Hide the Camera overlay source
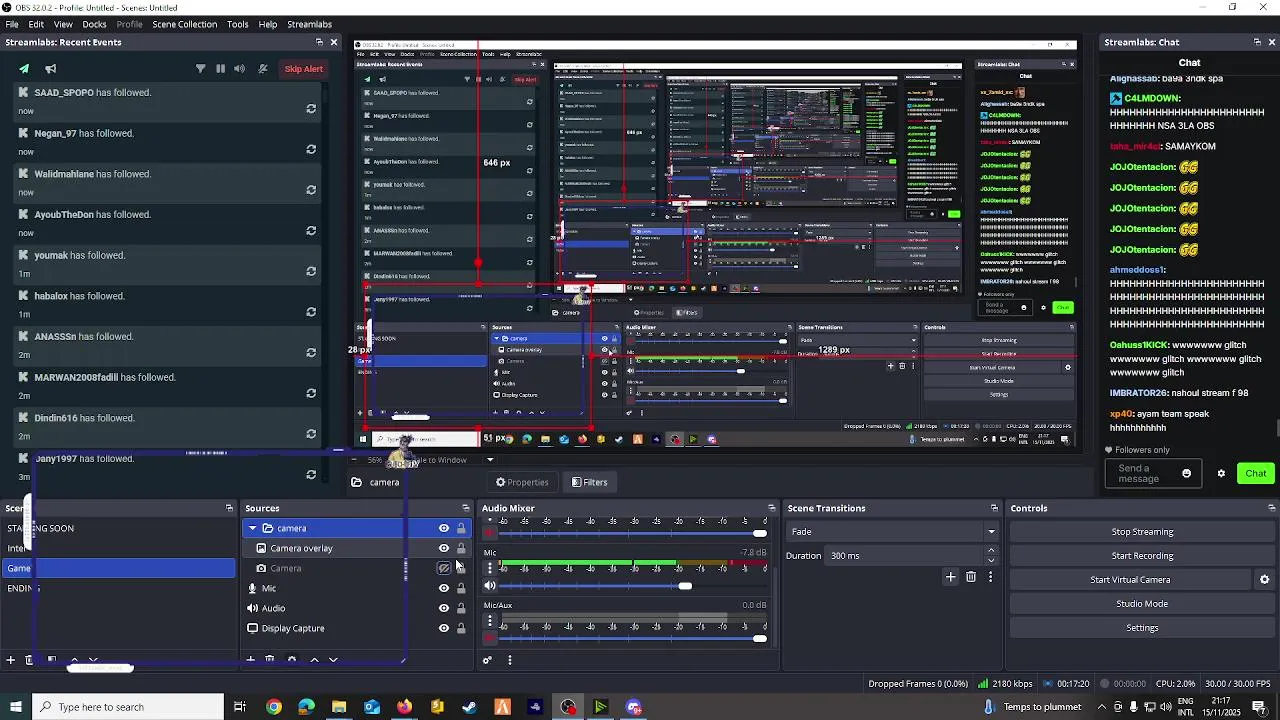This screenshot has width=1280, height=720. 444,548
